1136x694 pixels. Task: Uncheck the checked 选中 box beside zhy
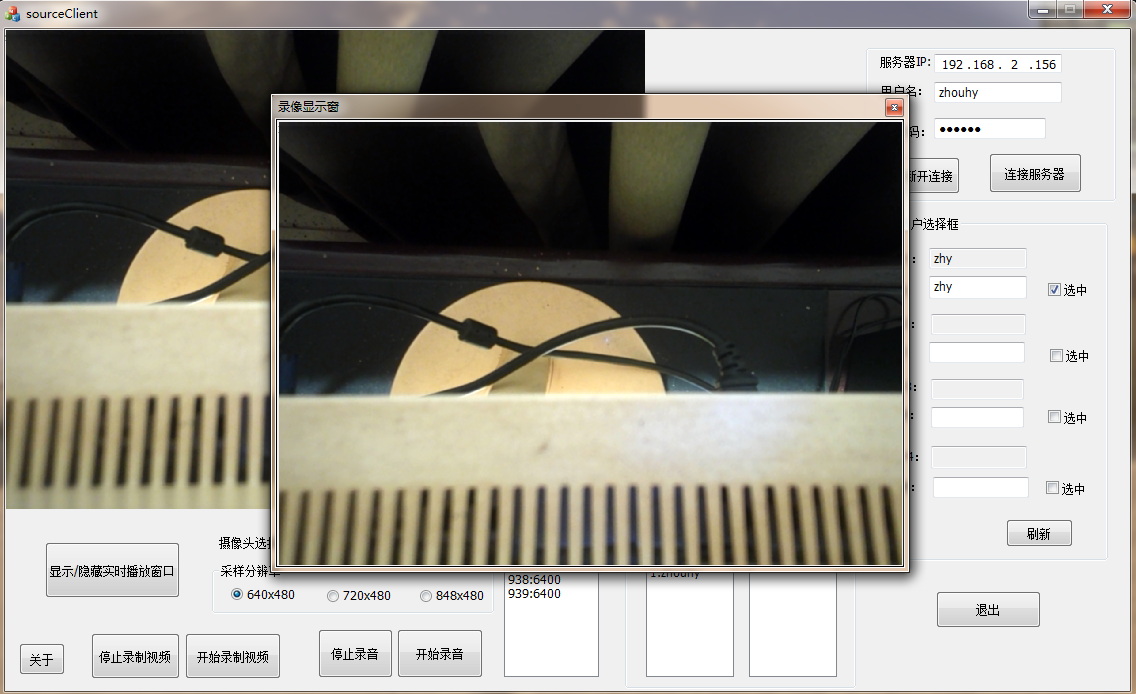click(1054, 290)
